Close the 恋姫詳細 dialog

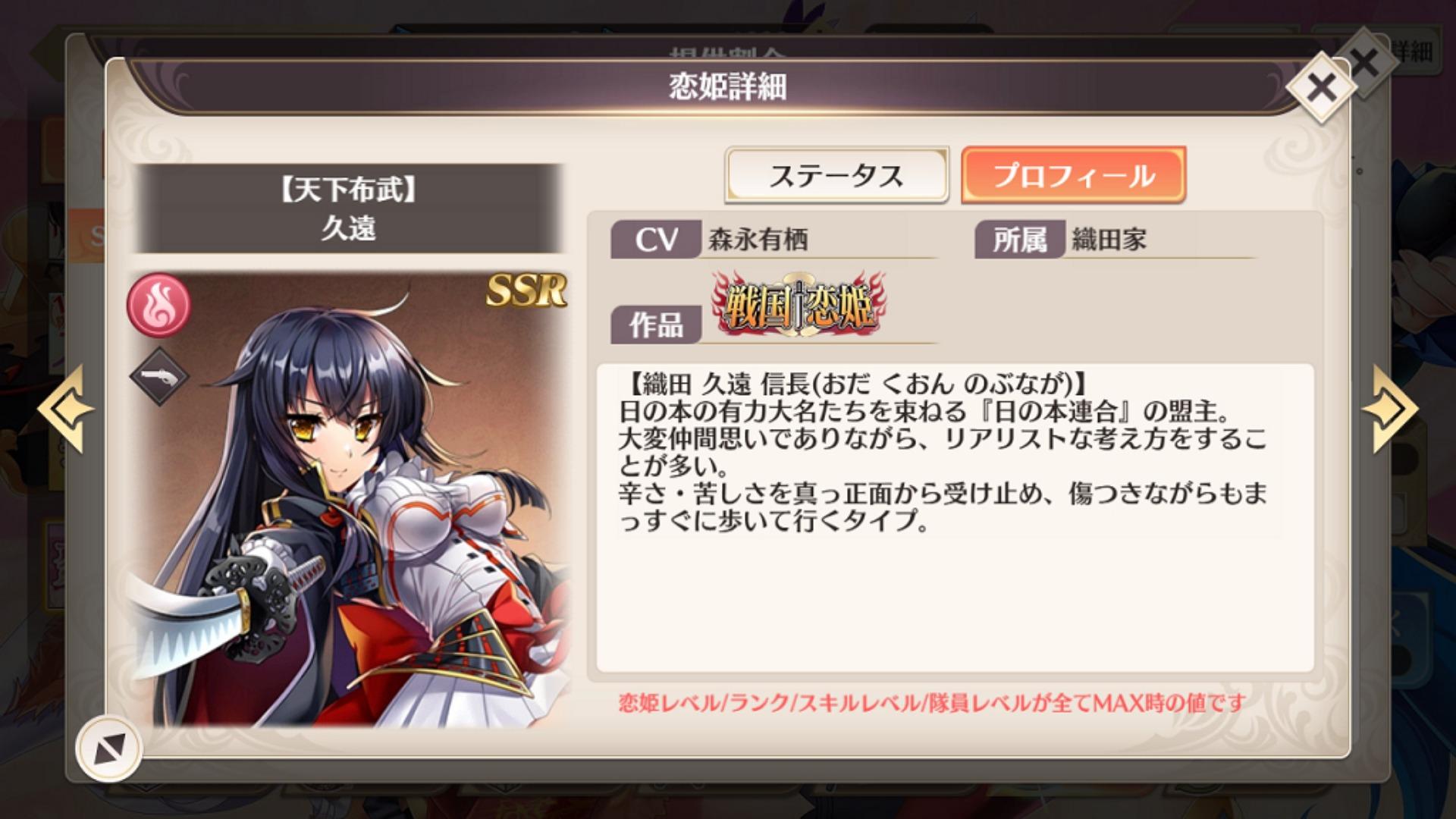pos(1321,88)
